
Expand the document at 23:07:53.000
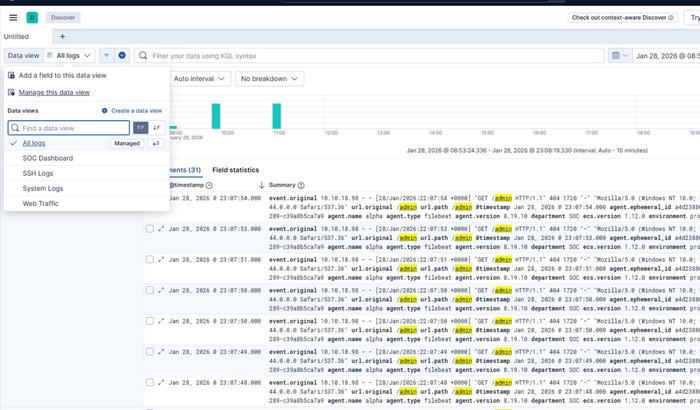pyautogui.click(x=161, y=229)
